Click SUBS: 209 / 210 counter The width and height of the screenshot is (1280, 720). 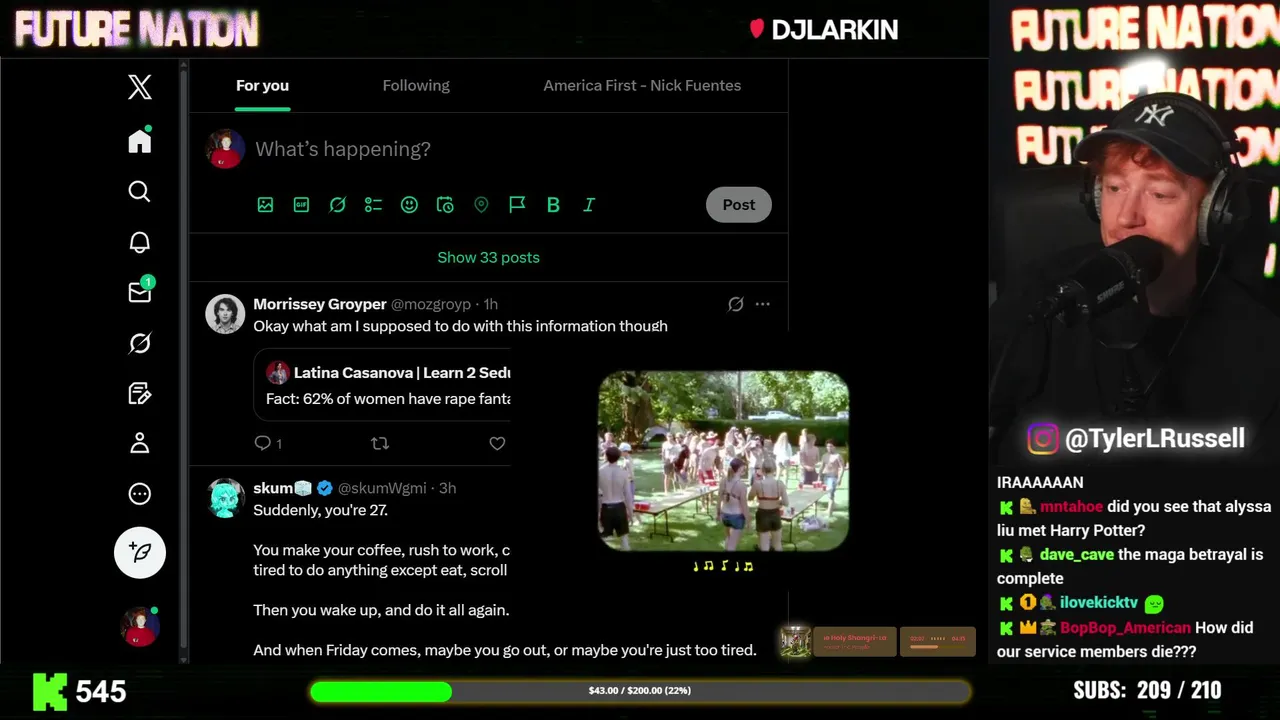point(1147,690)
